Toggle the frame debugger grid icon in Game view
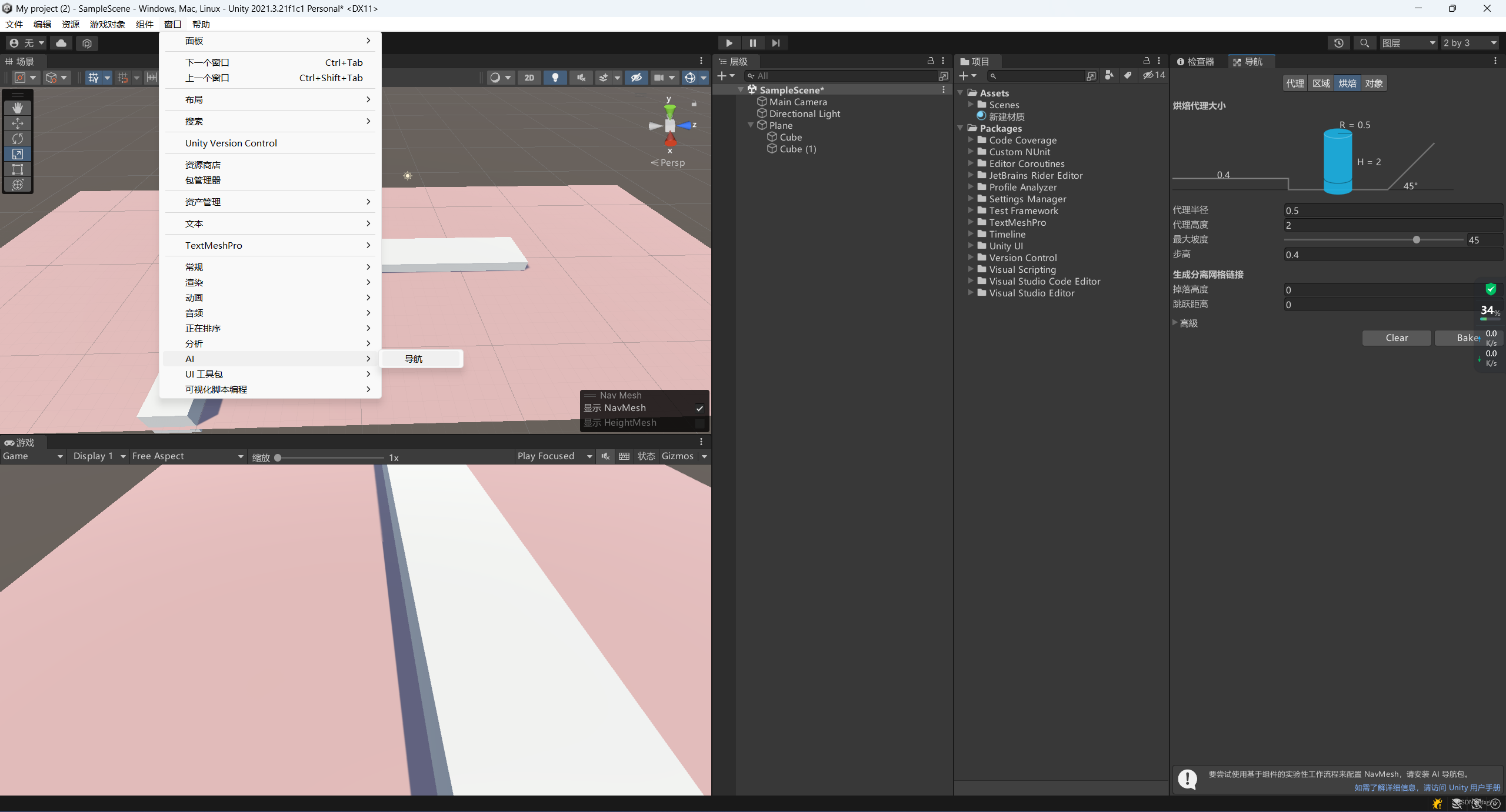The width and height of the screenshot is (1506, 812). 624,456
